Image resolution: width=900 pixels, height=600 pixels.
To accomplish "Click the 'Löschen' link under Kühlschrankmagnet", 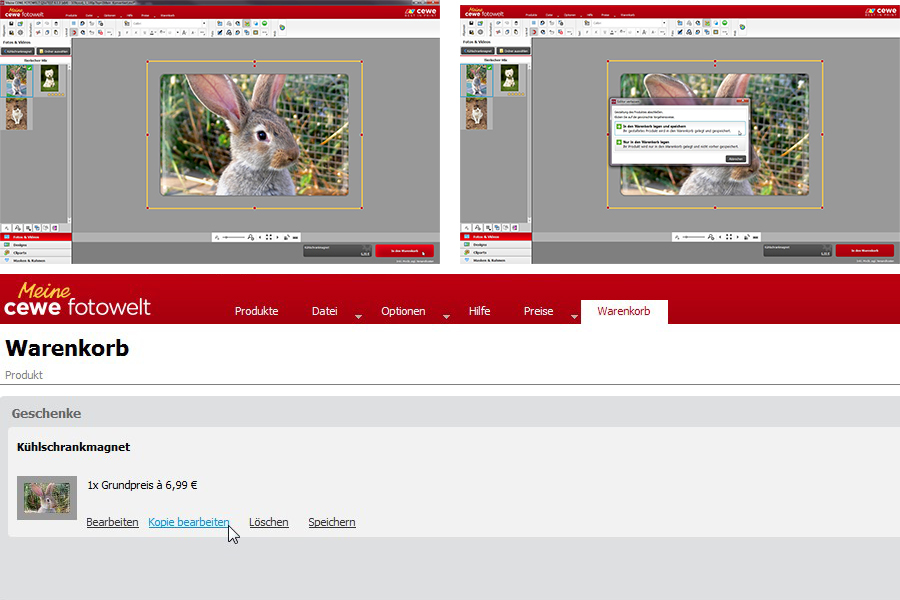I will 269,522.
